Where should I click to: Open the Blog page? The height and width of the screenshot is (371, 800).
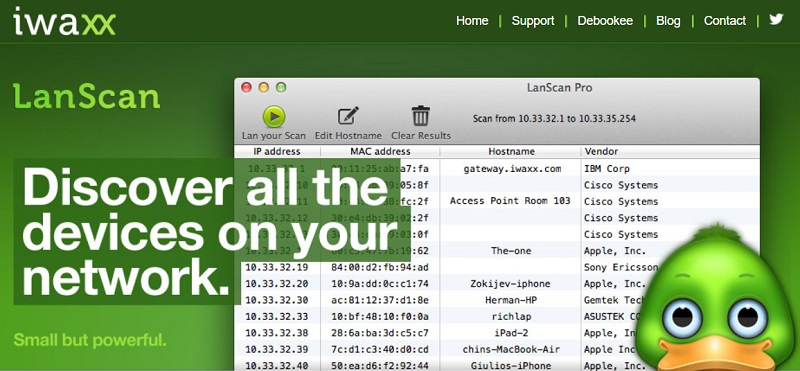point(668,21)
